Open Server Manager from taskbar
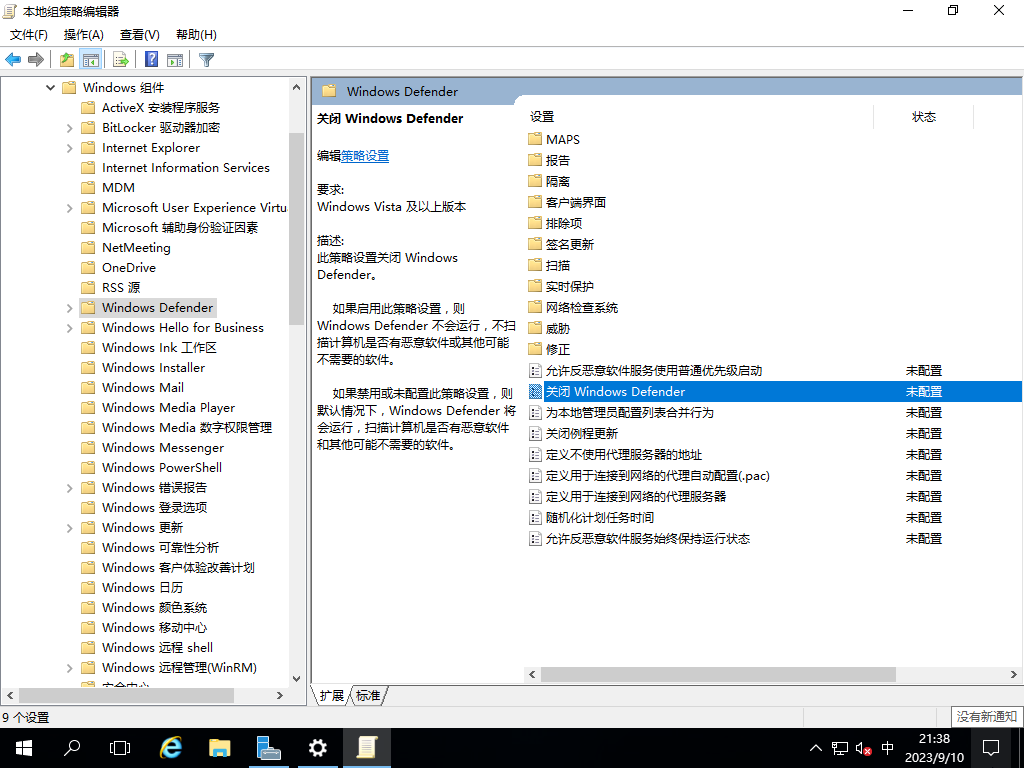The height and width of the screenshot is (768, 1024). [x=268, y=748]
